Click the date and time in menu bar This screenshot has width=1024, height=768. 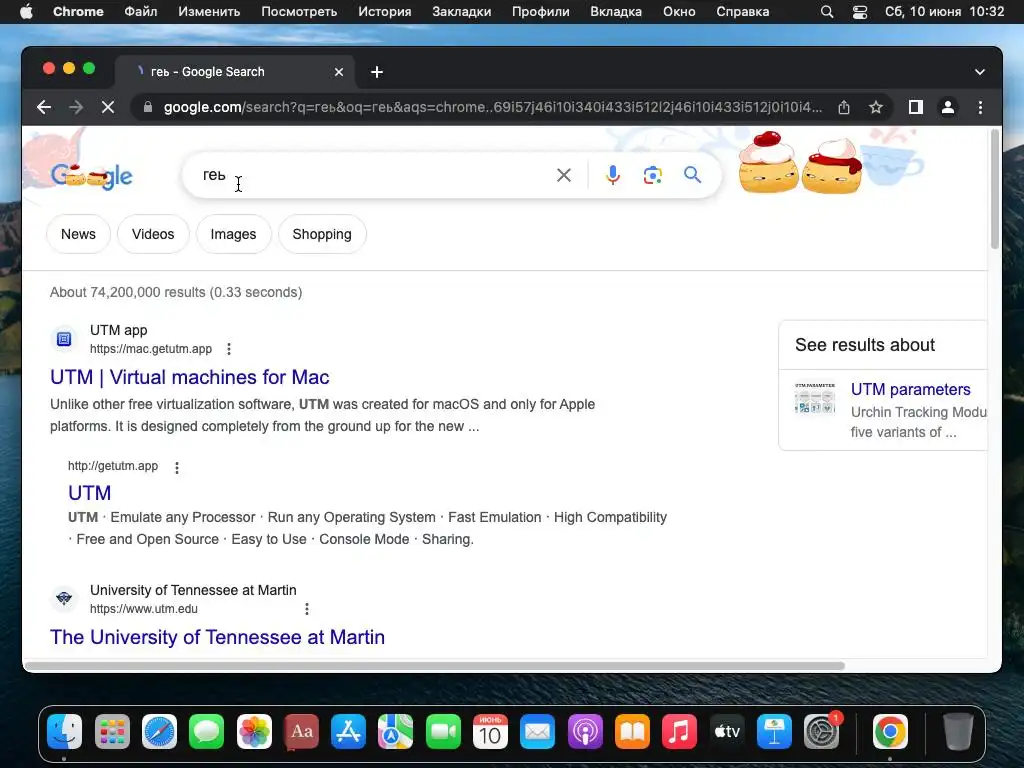944,12
